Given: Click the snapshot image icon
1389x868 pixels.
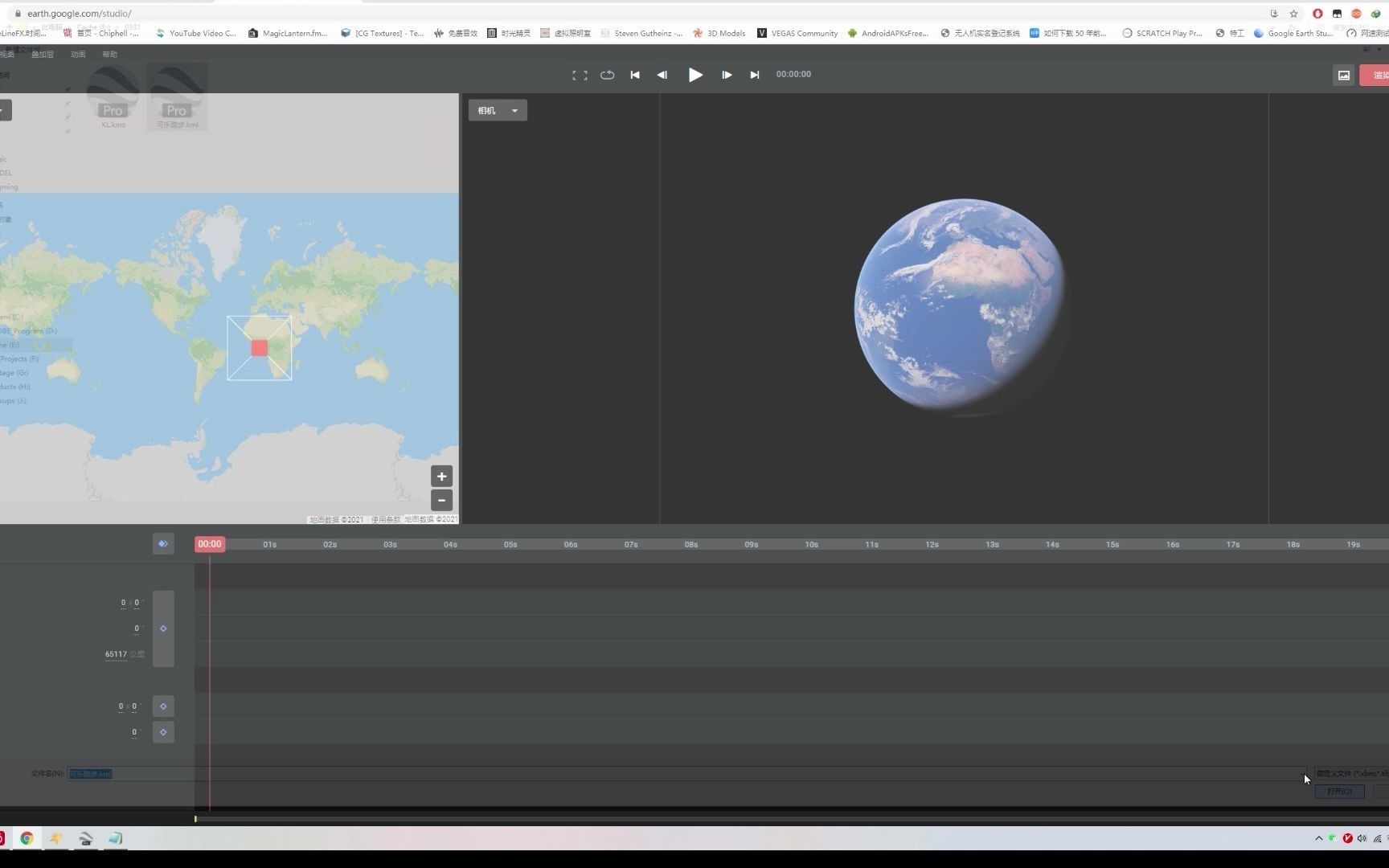Looking at the screenshot, I should [x=1343, y=75].
